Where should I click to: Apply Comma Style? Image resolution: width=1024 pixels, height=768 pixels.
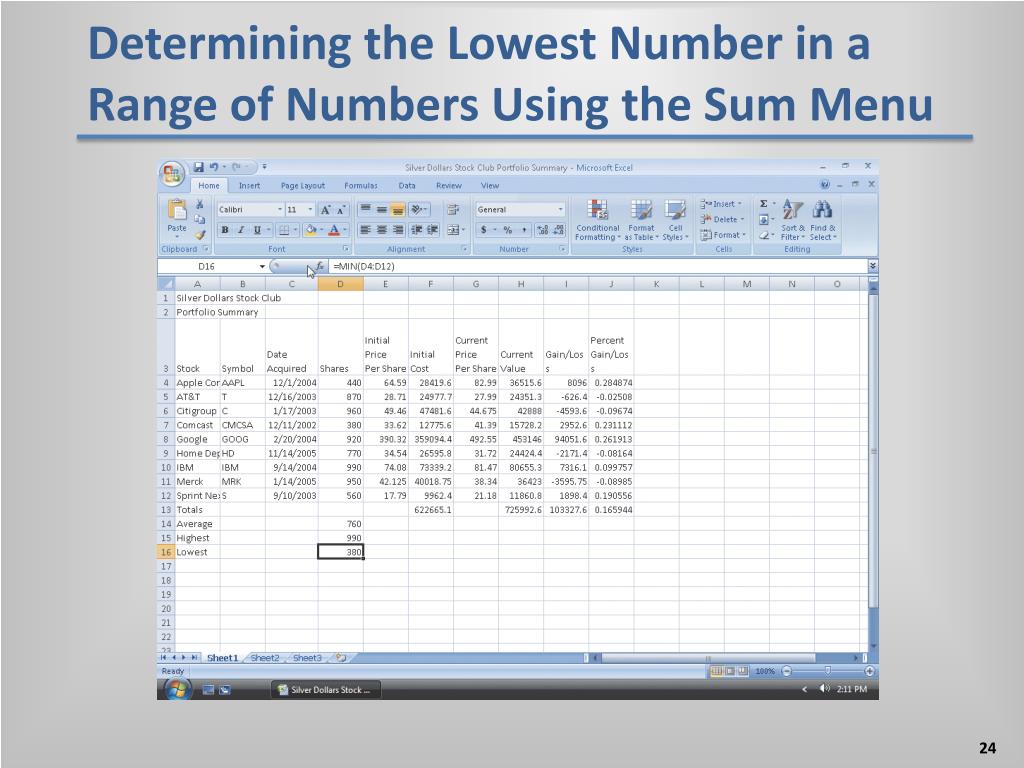pos(524,230)
